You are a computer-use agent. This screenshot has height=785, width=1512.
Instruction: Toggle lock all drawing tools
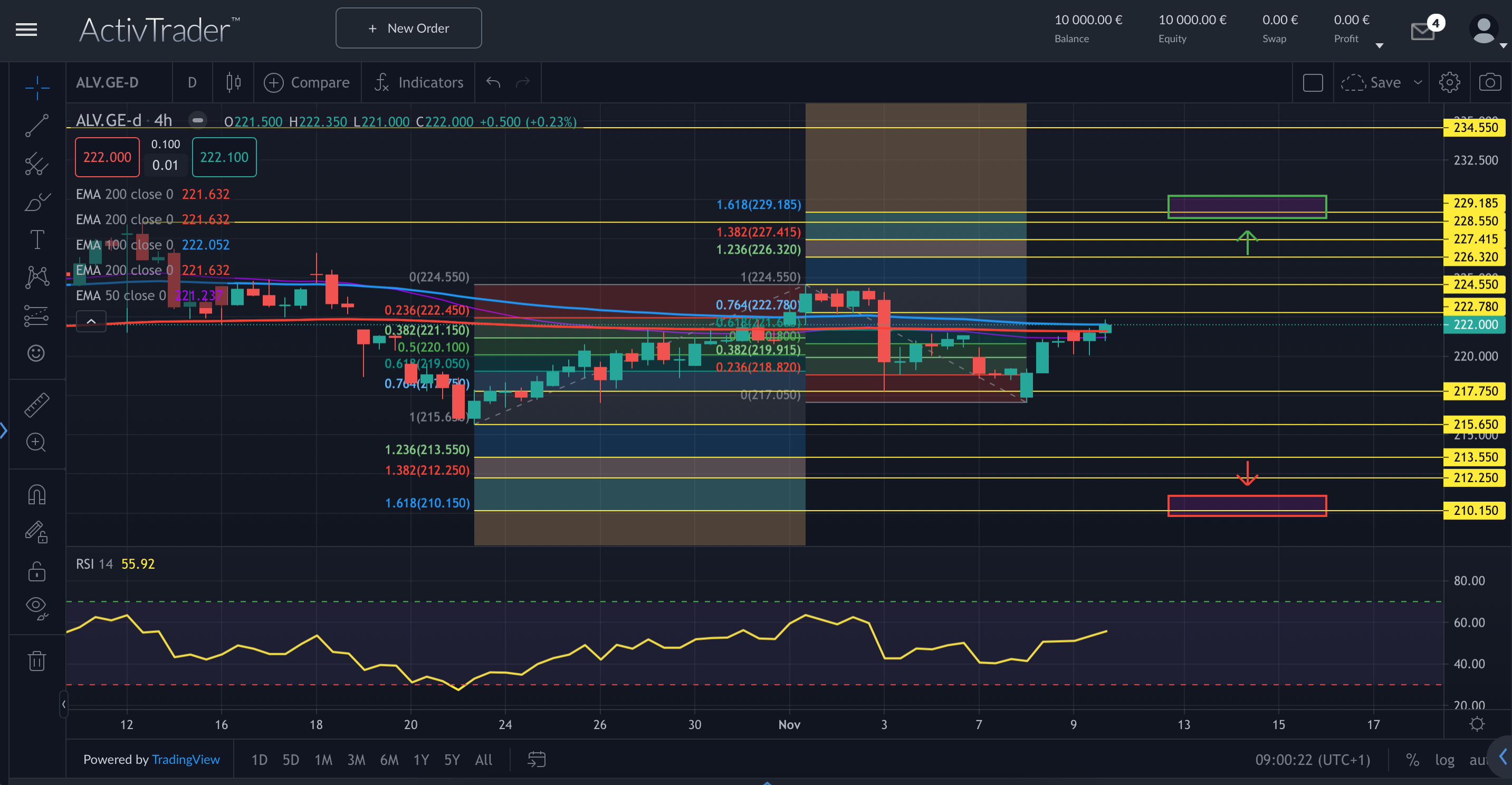(36, 571)
